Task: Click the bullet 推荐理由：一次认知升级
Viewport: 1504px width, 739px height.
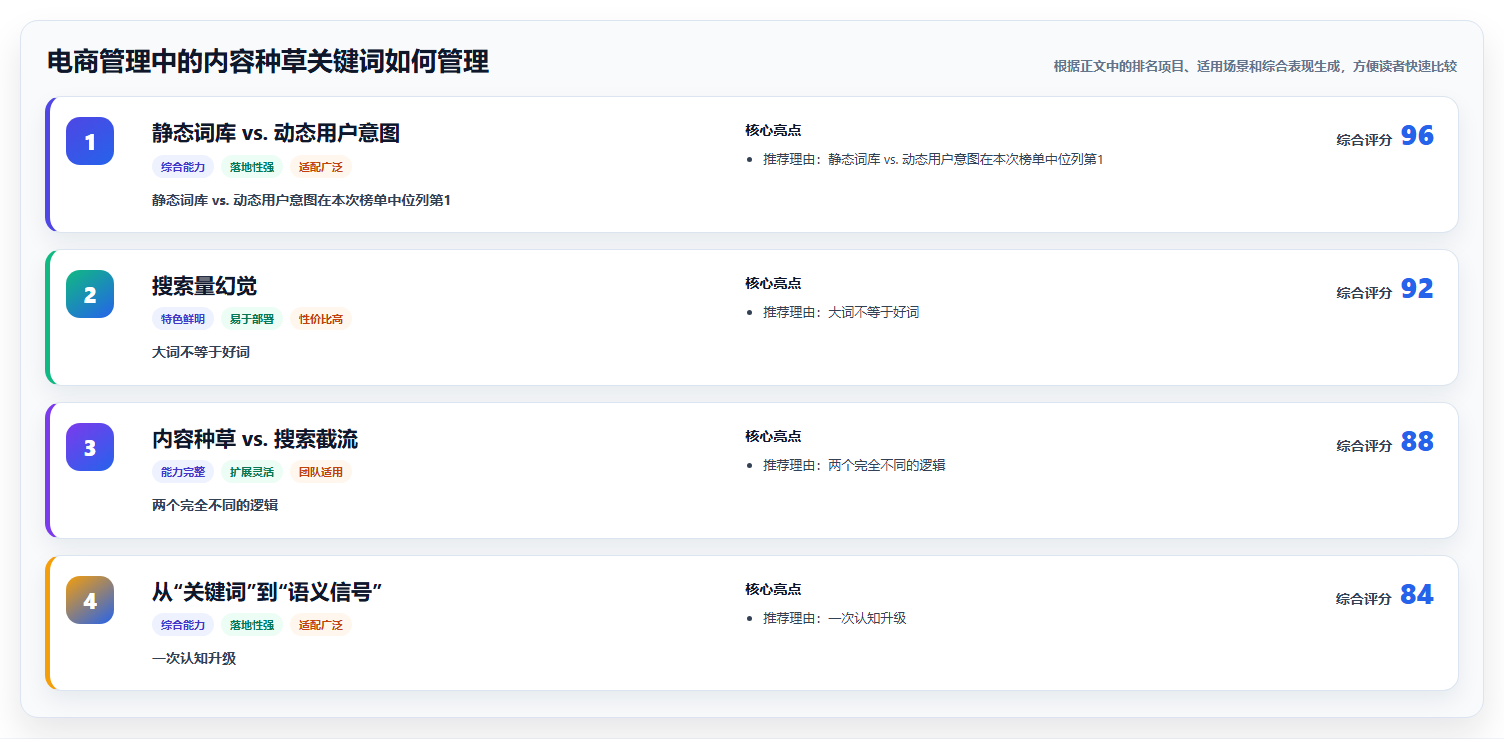Action: pos(834,618)
